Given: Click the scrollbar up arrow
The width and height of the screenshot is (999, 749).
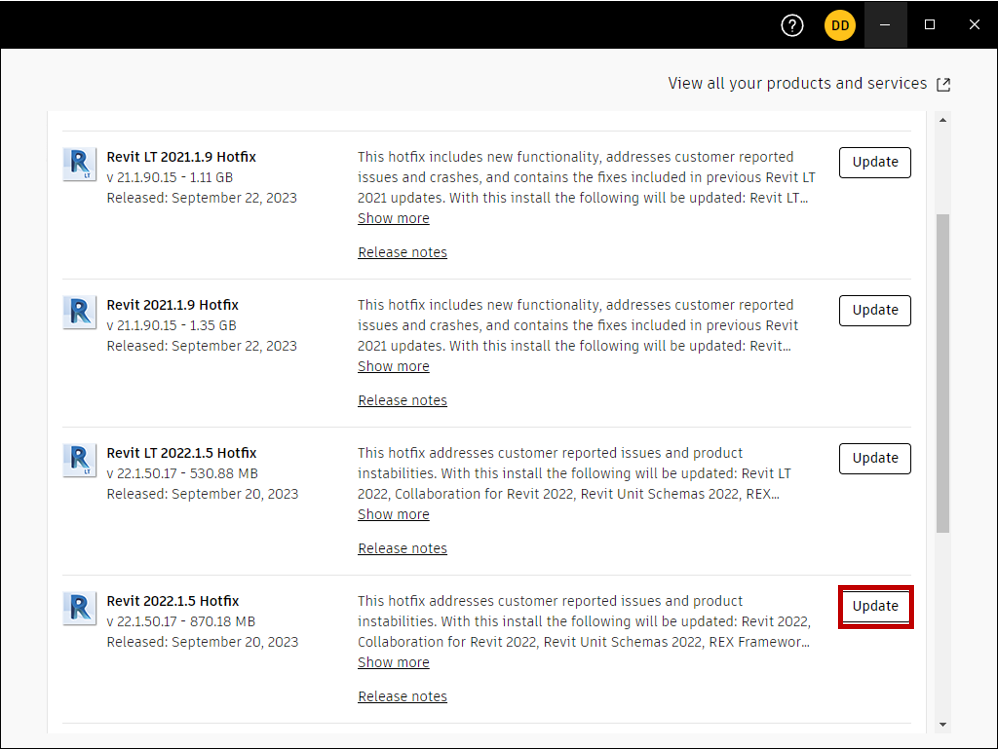Looking at the screenshot, I should (x=942, y=120).
